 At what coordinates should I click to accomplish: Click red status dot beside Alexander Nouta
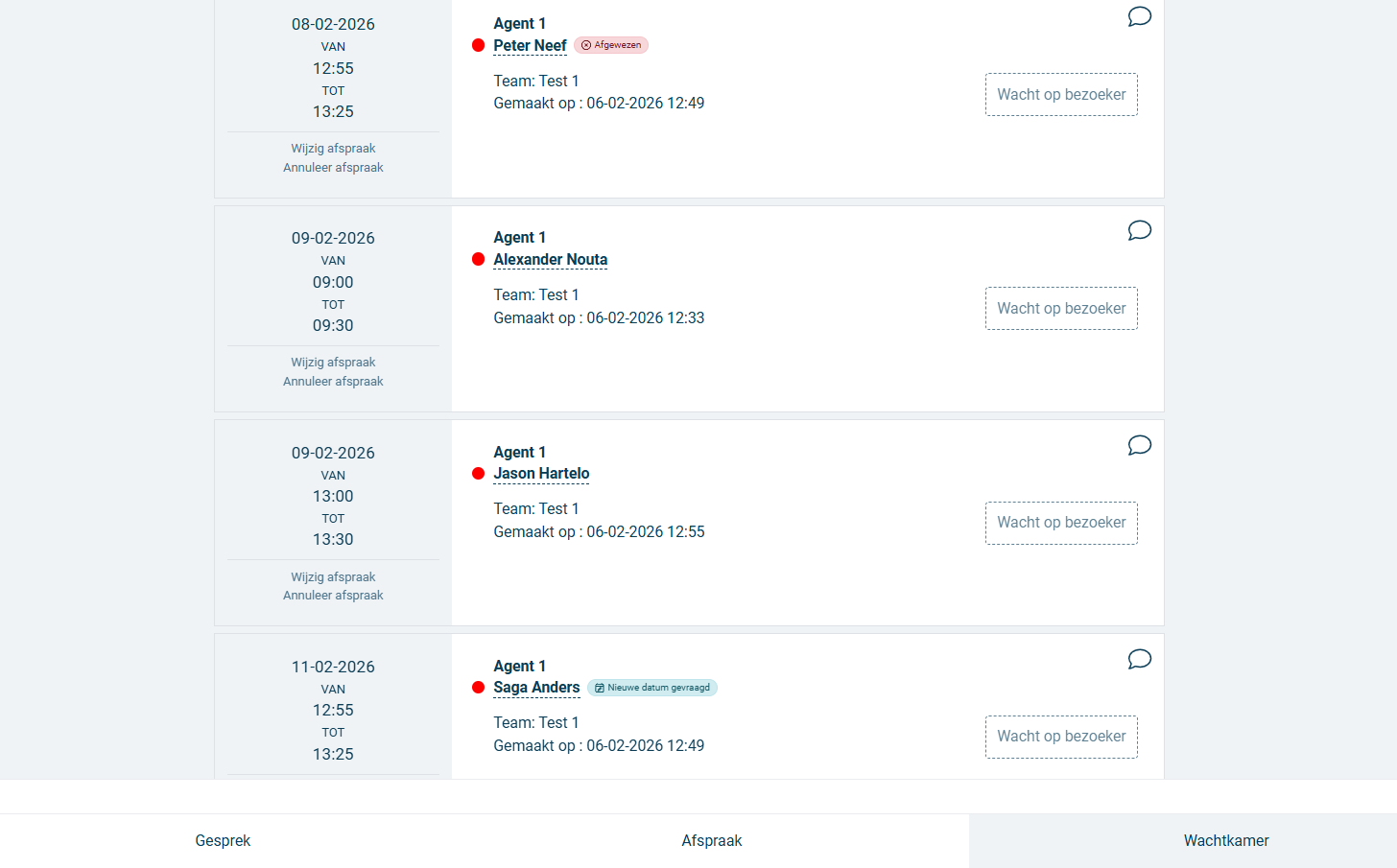[x=478, y=259]
